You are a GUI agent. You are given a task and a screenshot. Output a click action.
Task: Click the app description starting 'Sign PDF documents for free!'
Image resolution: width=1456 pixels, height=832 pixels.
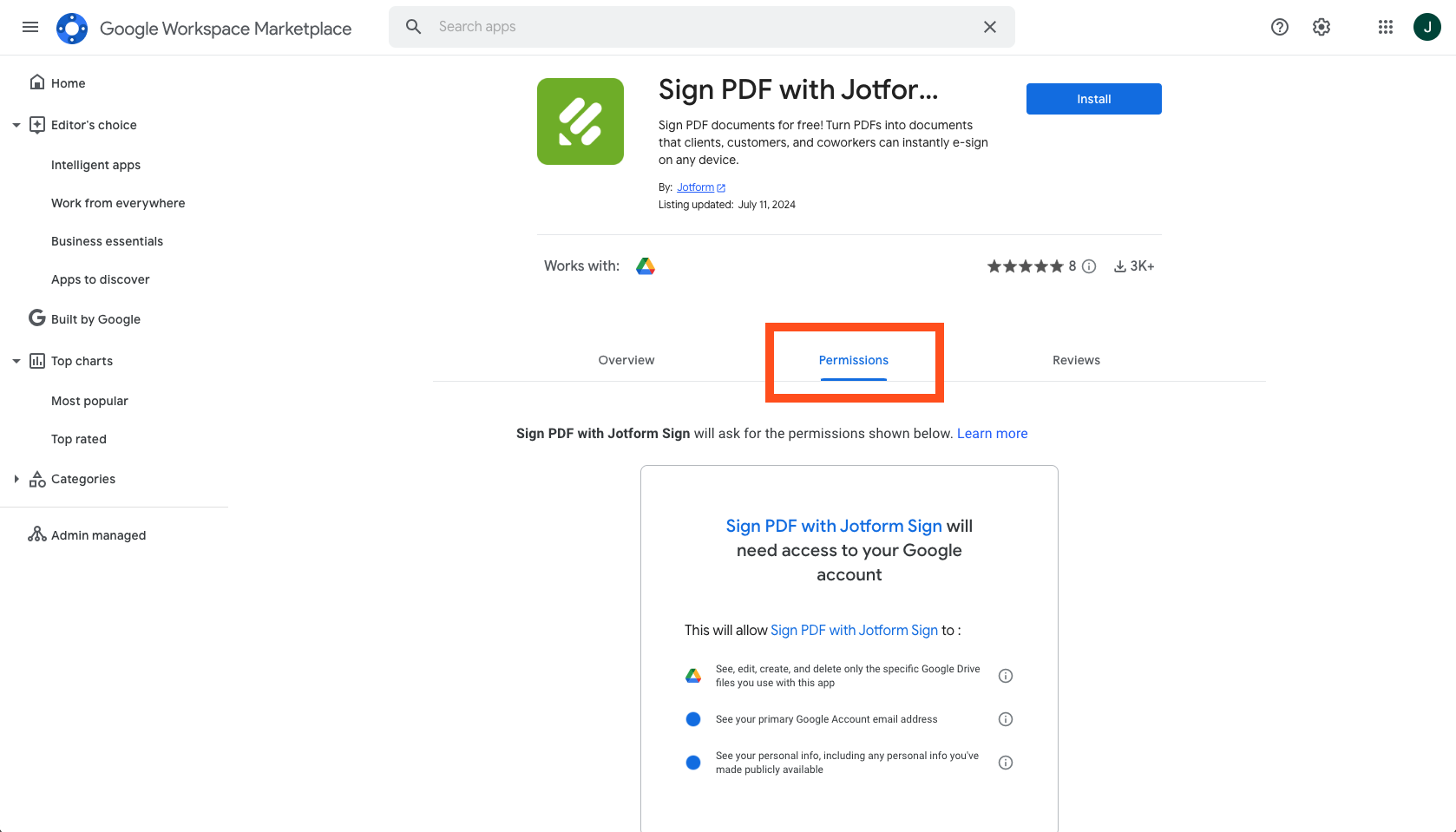tap(823, 142)
